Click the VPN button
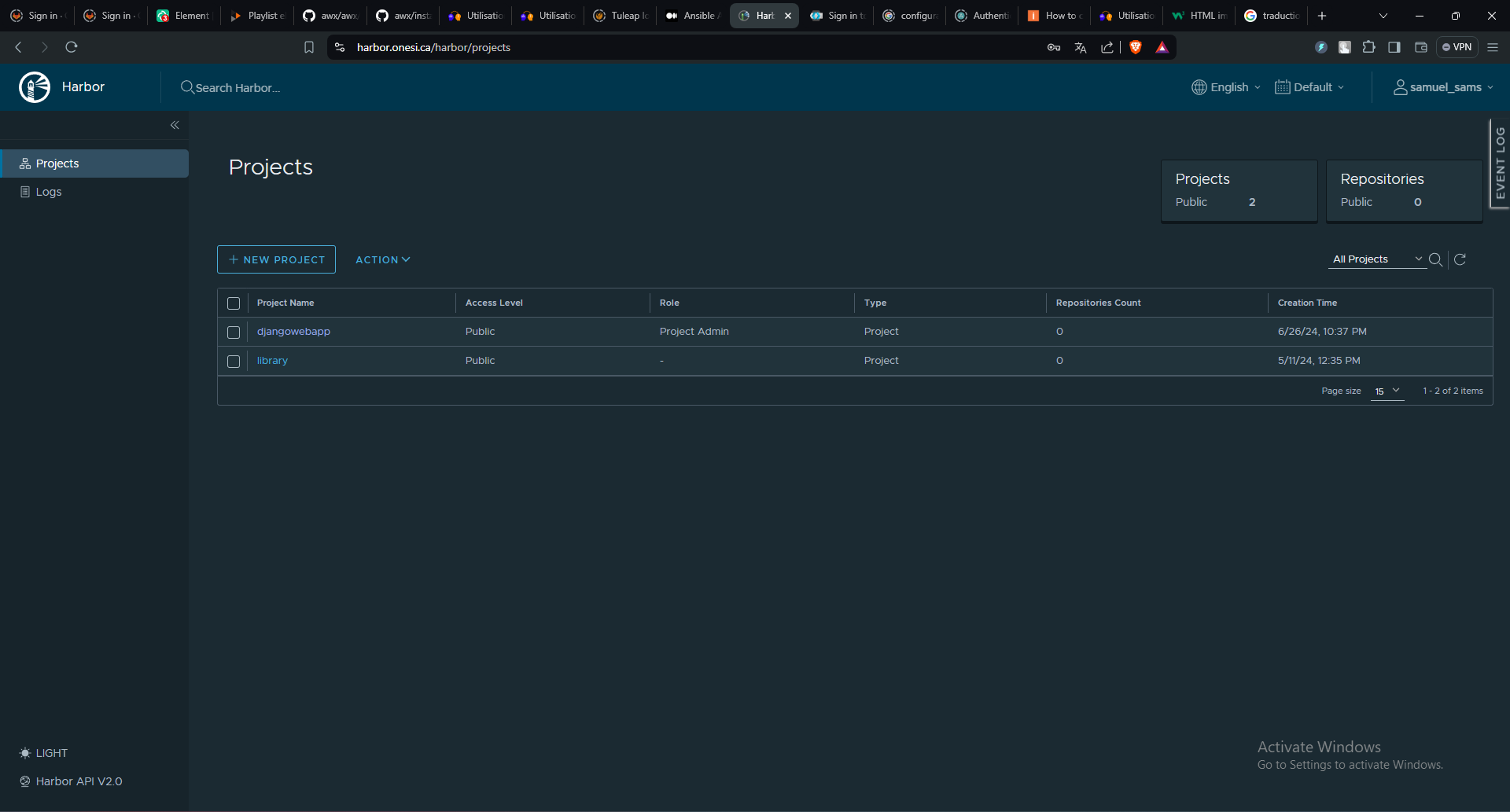Screen dimensions: 1510x812 click(x=1457, y=47)
